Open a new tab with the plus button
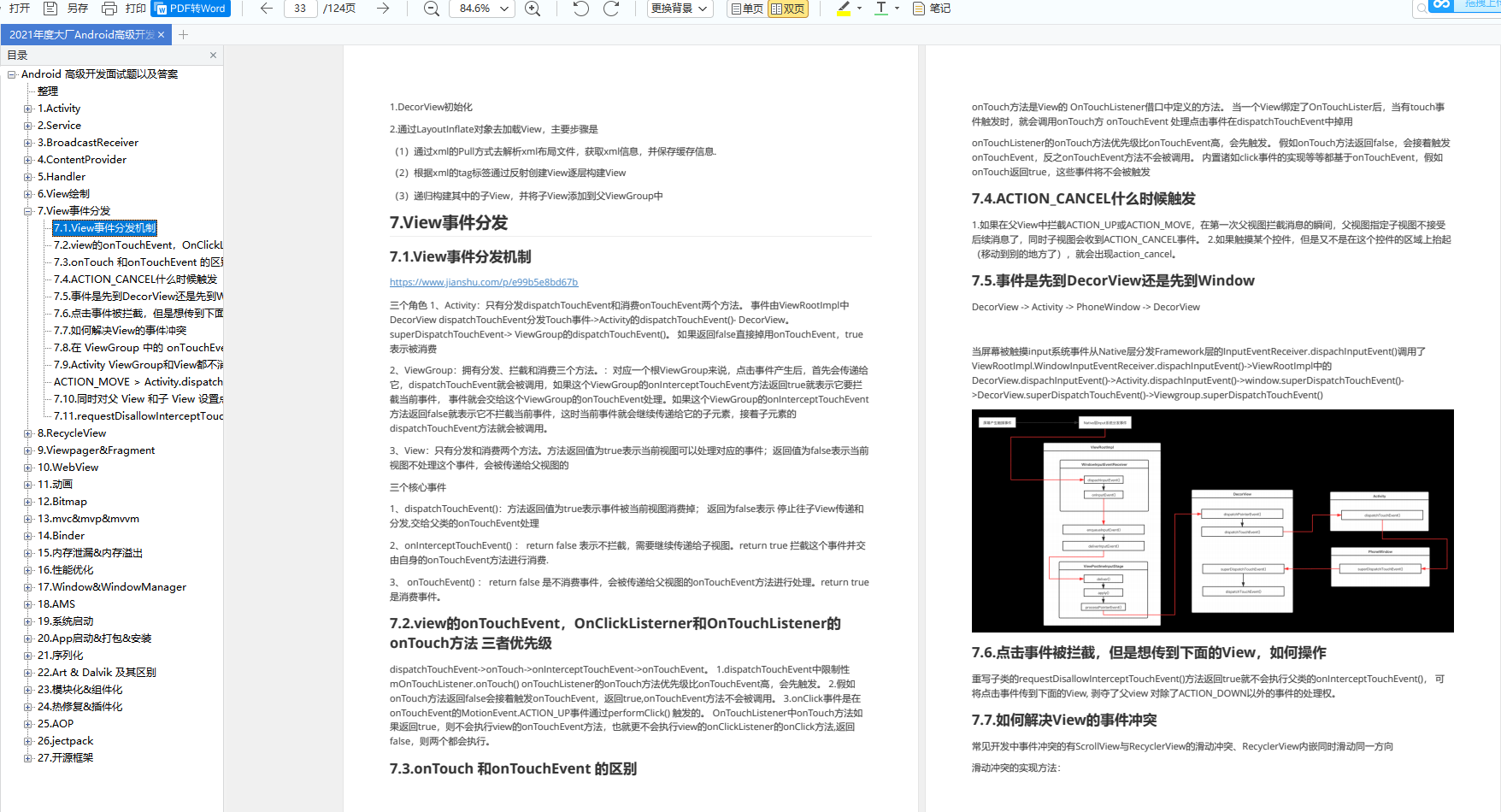 pos(183,35)
